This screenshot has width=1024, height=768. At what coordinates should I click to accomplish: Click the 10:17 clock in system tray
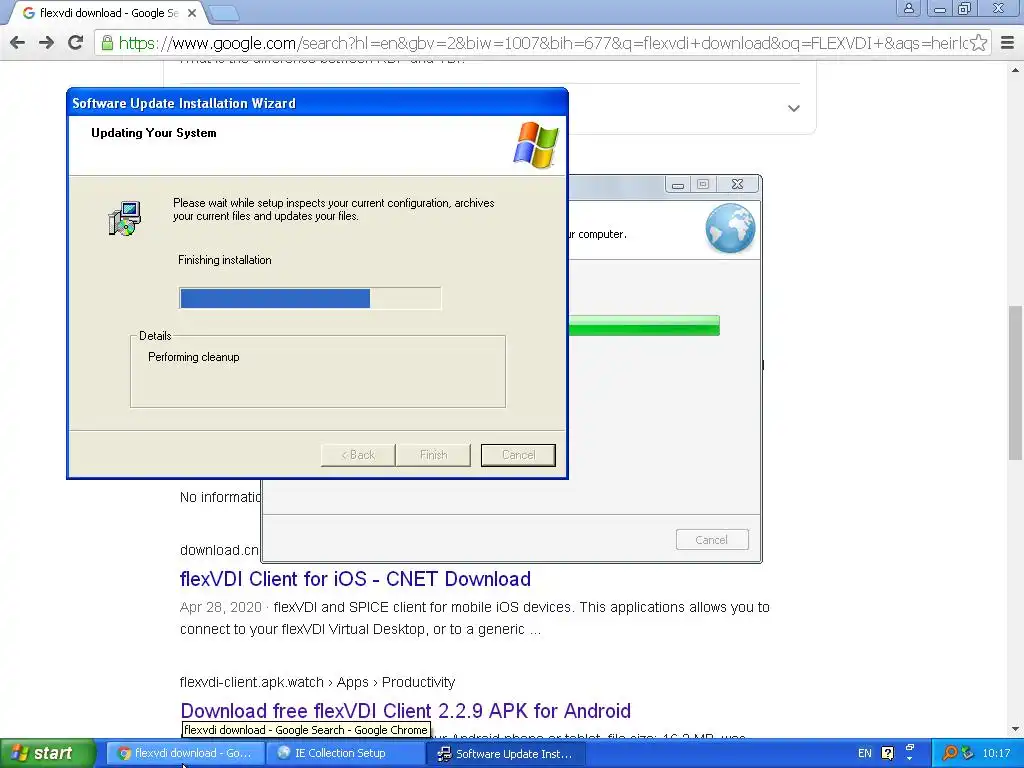point(996,754)
